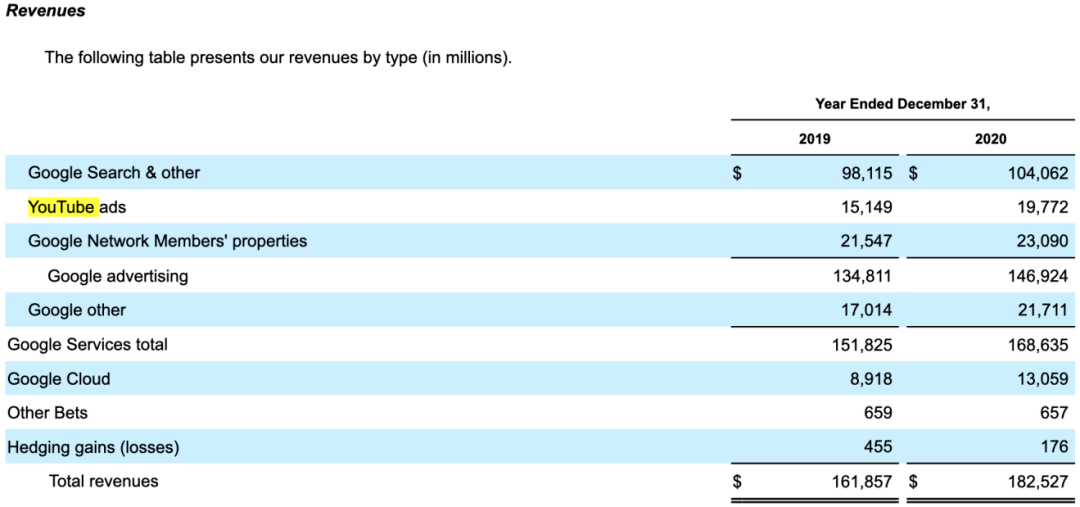Click the sentence introducing the revenues table
Image resolution: width=1080 pixels, height=507 pixels.
[278, 58]
